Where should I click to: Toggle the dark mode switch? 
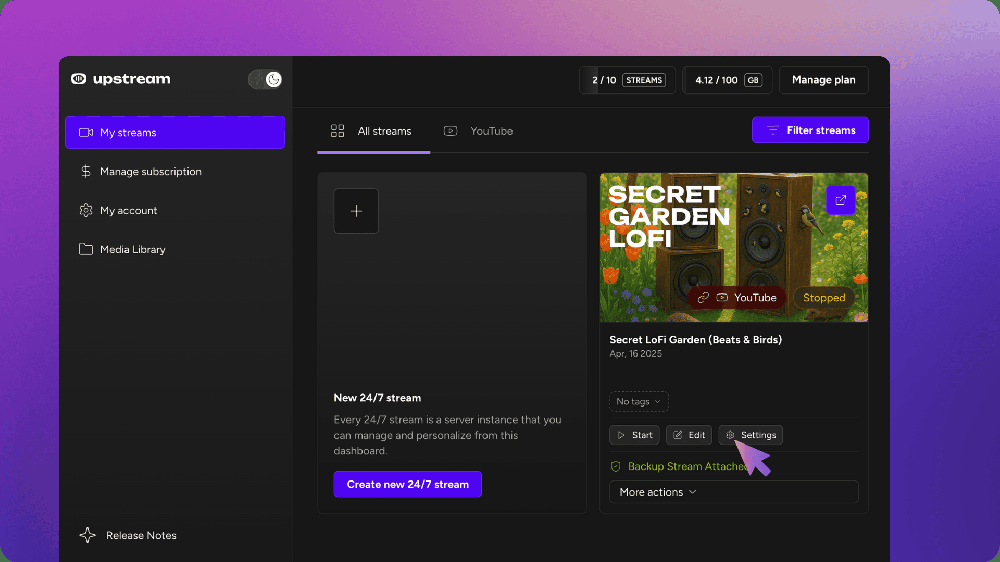pos(265,79)
